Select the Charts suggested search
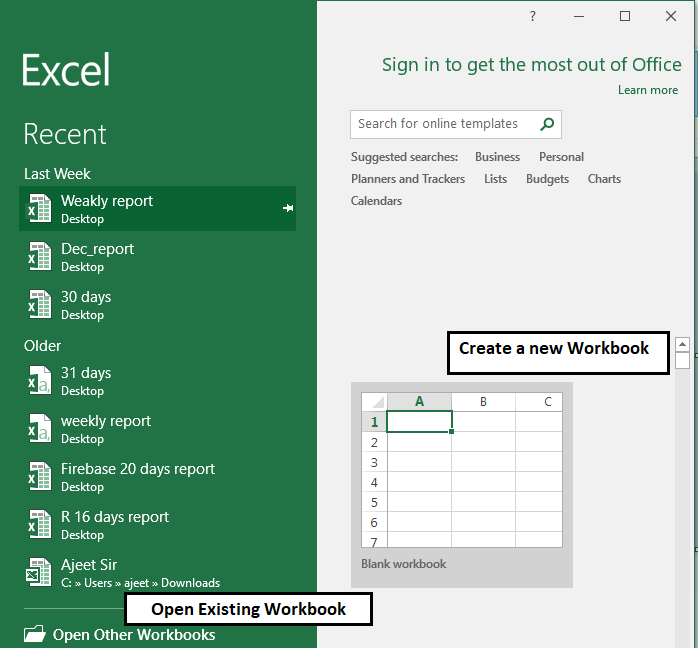 point(604,179)
